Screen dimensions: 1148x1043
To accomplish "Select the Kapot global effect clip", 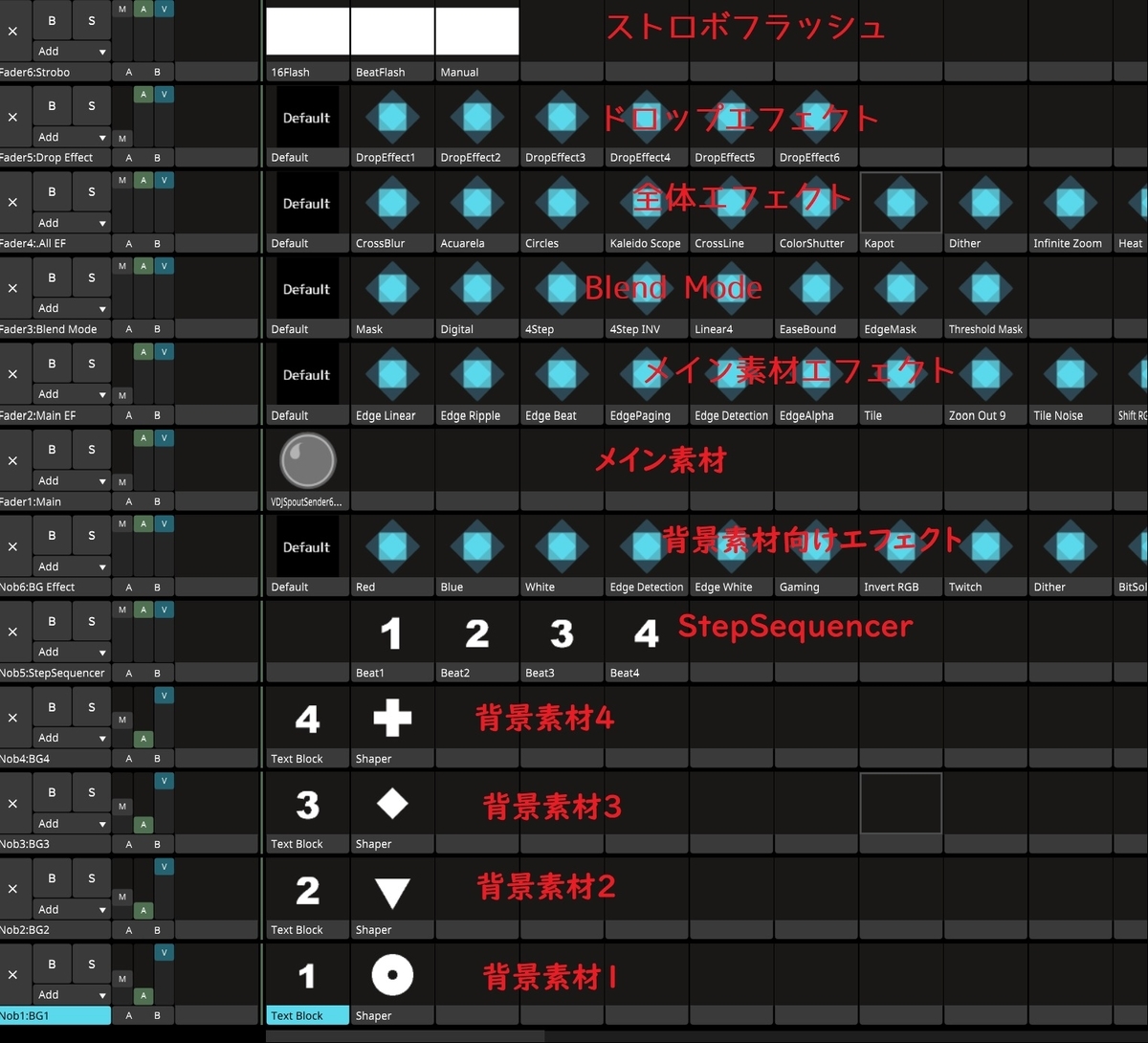I will 900,202.
